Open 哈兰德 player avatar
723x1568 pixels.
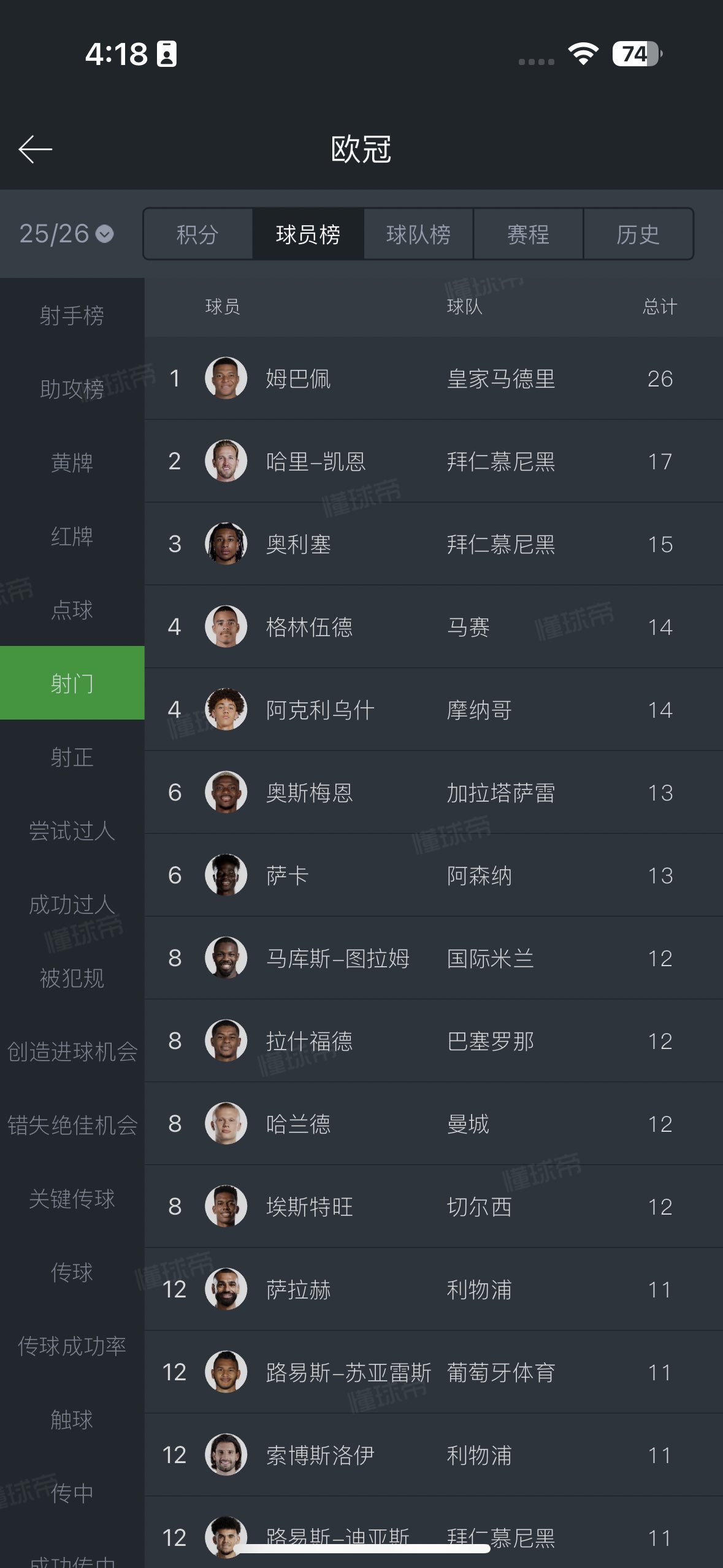tap(226, 1123)
